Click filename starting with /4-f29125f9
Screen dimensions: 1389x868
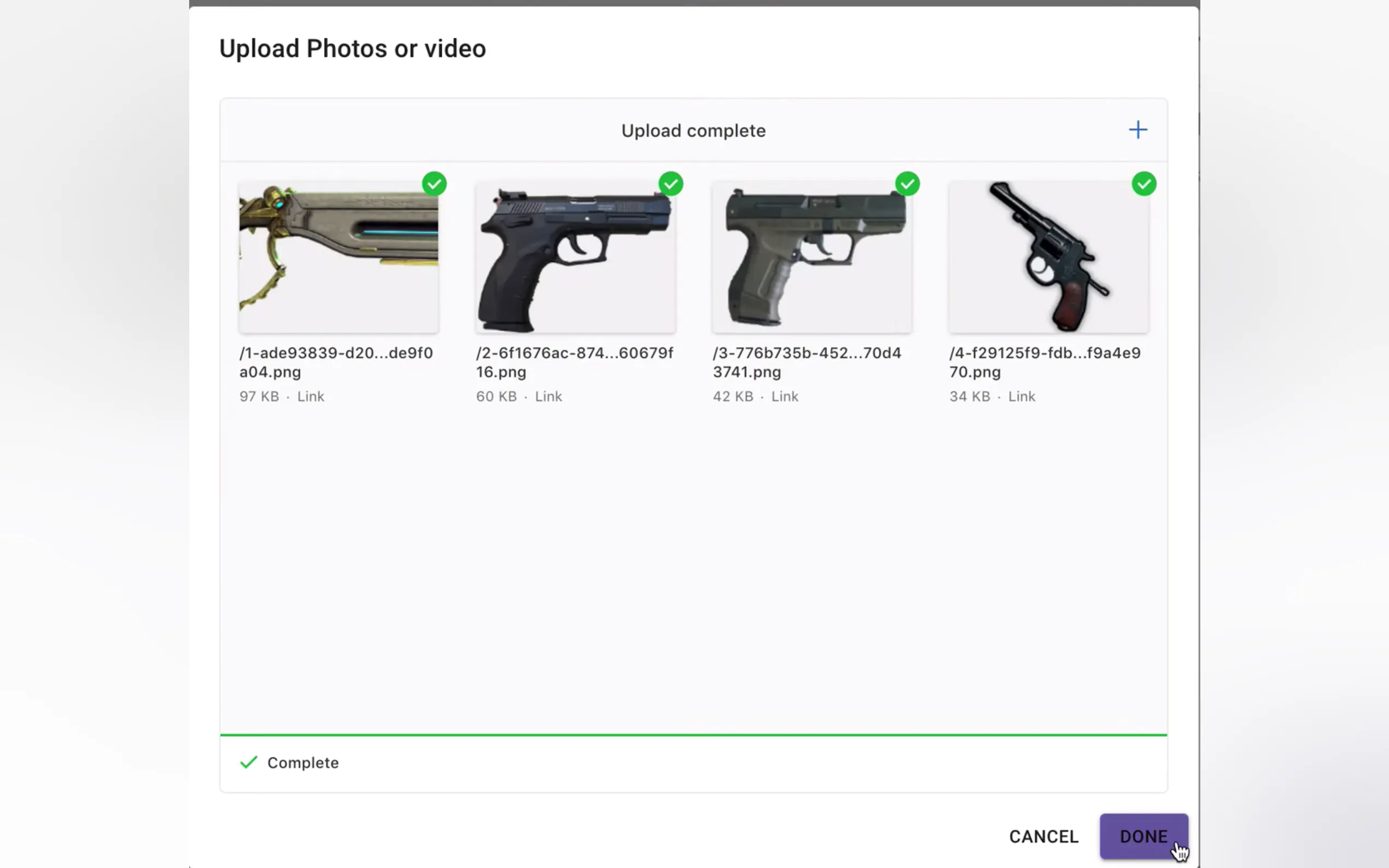tap(1044, 362)
